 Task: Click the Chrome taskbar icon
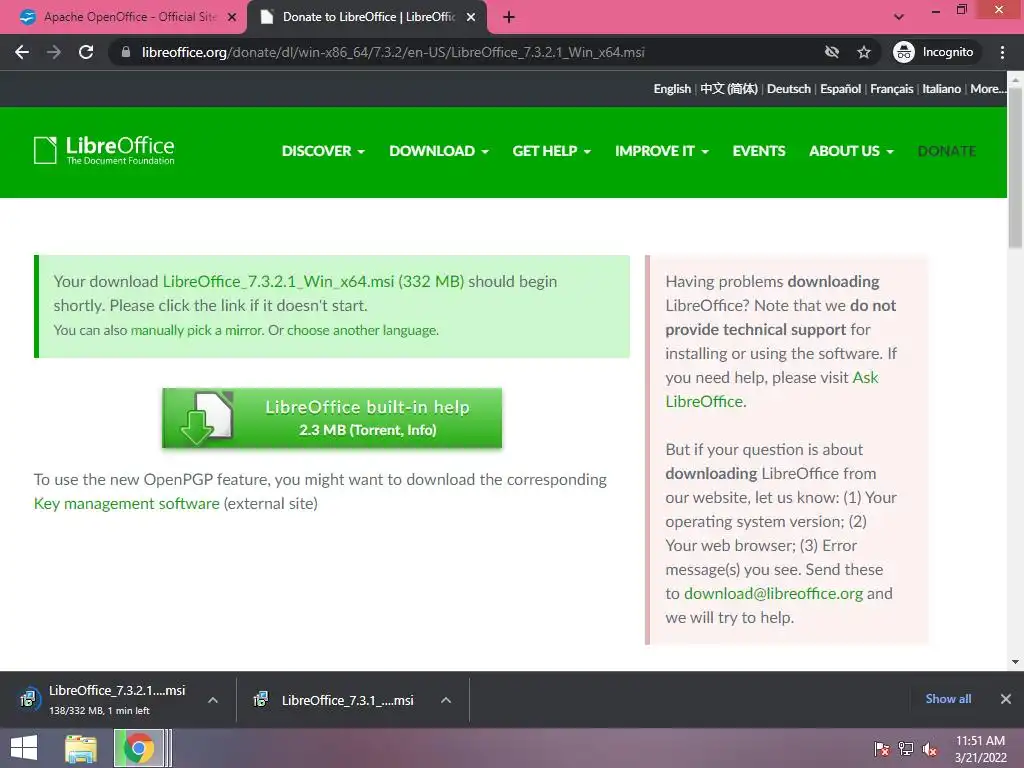pyautogui.click(x=139, y=748)
